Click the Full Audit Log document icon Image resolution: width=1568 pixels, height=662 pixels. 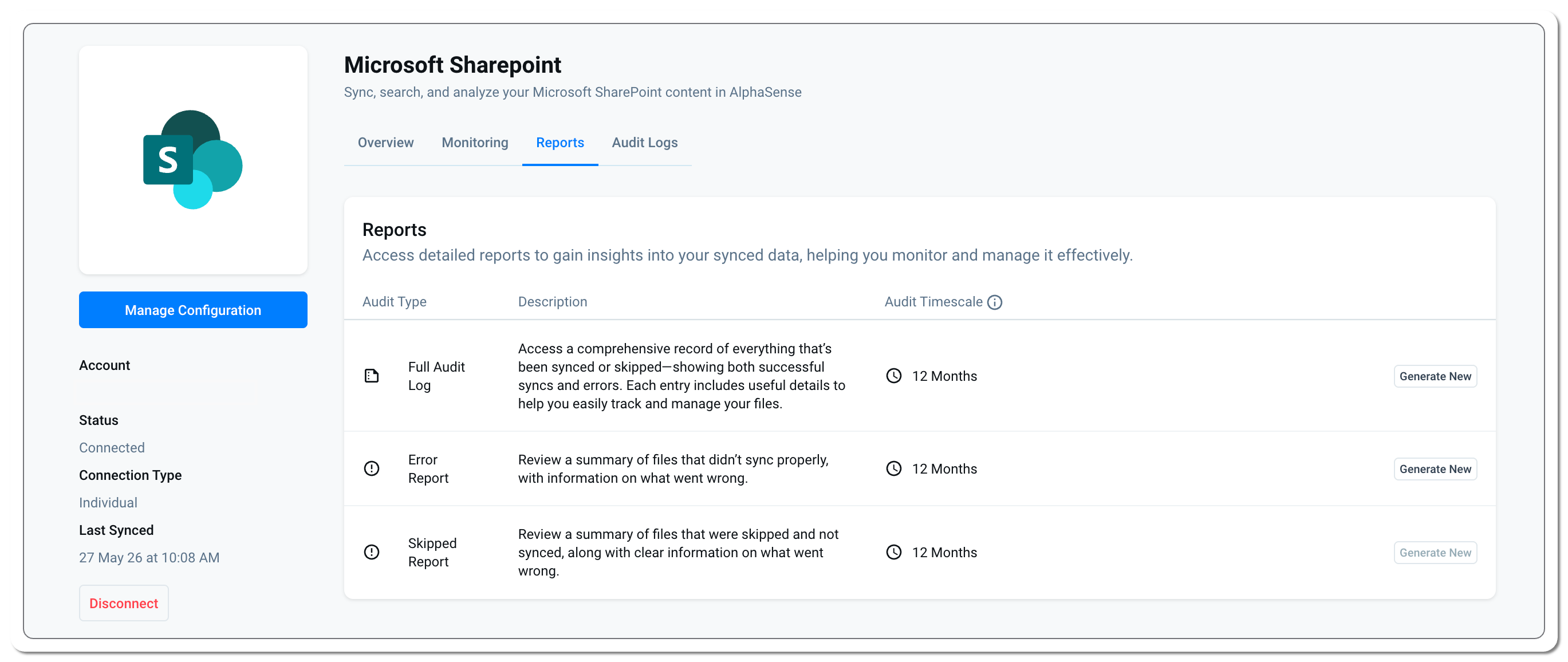click(x=371, y=376)
